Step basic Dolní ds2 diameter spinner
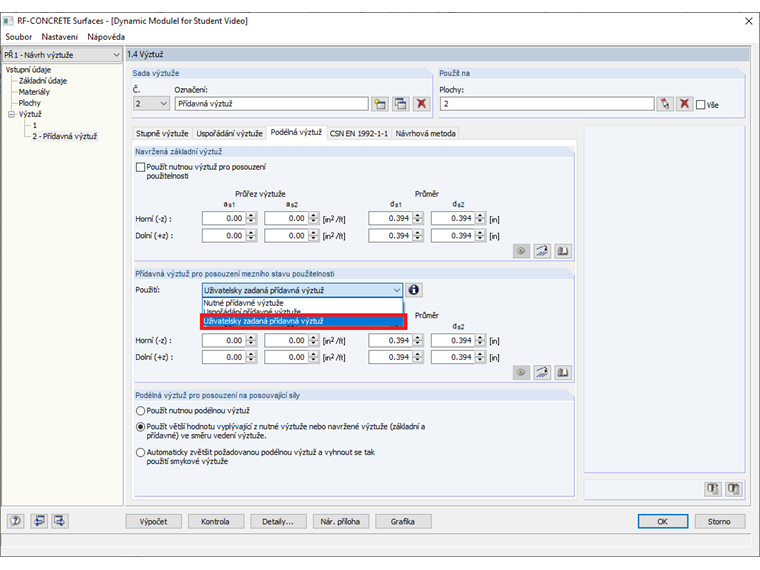This screenshot has width=760, height=570. click(480, 236)
